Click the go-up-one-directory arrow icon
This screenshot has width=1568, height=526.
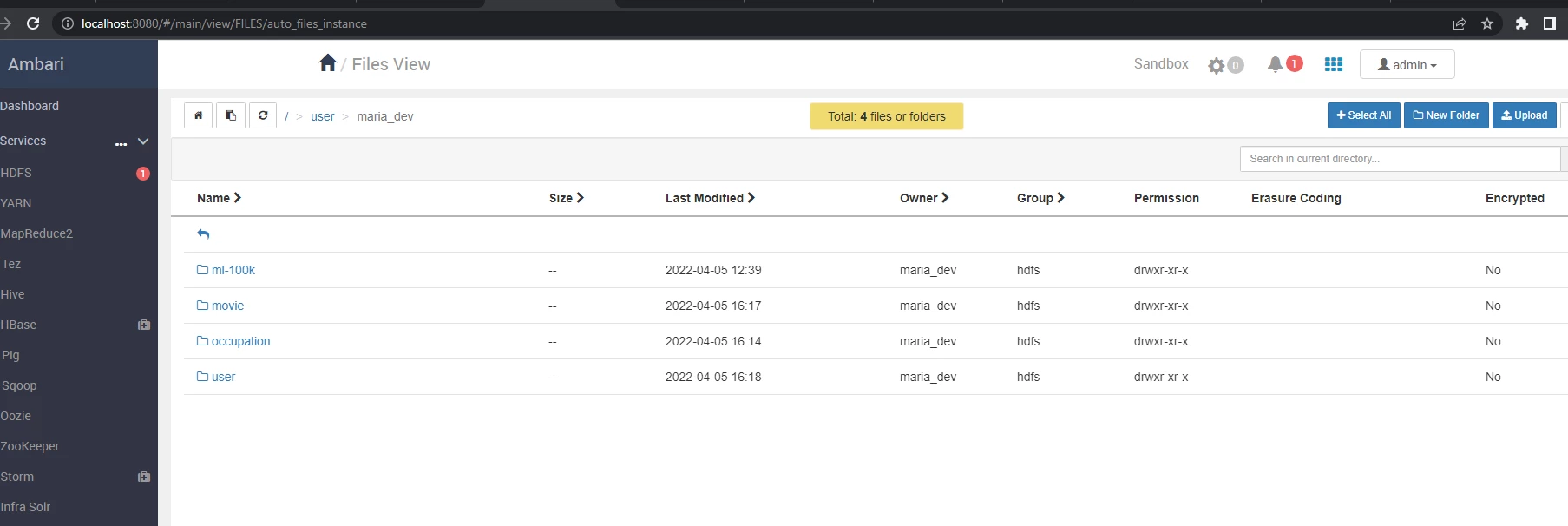pyautogui.click(x=203, y=233)
